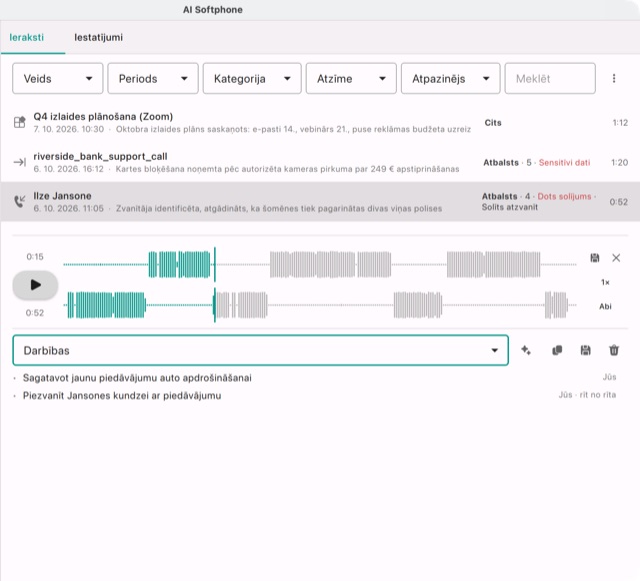Click the Cits category label

tap(493, 122)
